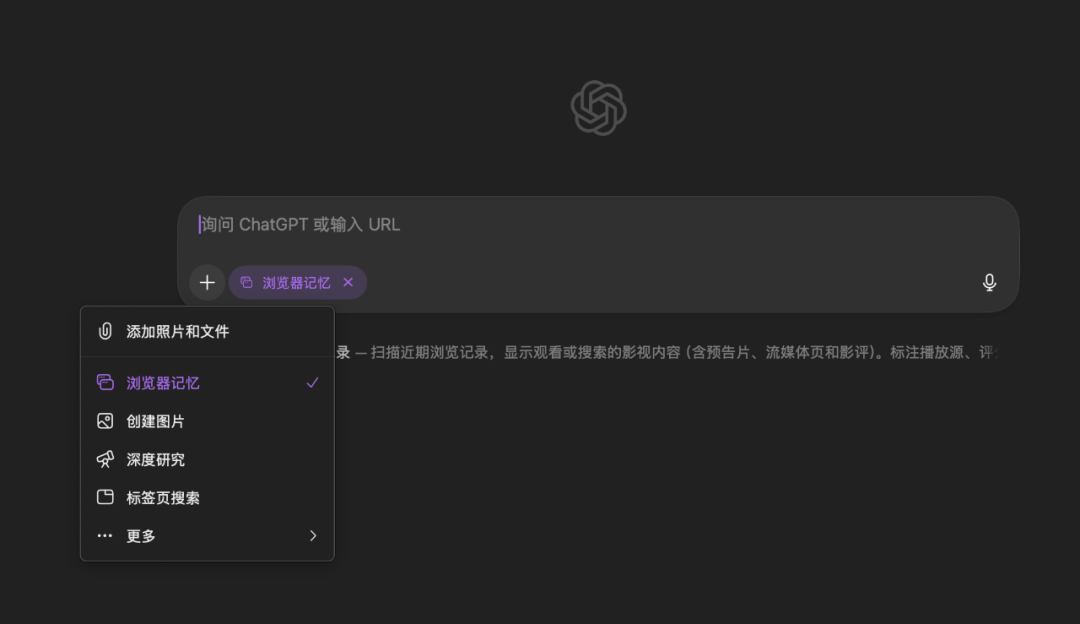Click the three-dots icon beside 更多
This screenshot has height=624, width=1080.
pos(105,536)
